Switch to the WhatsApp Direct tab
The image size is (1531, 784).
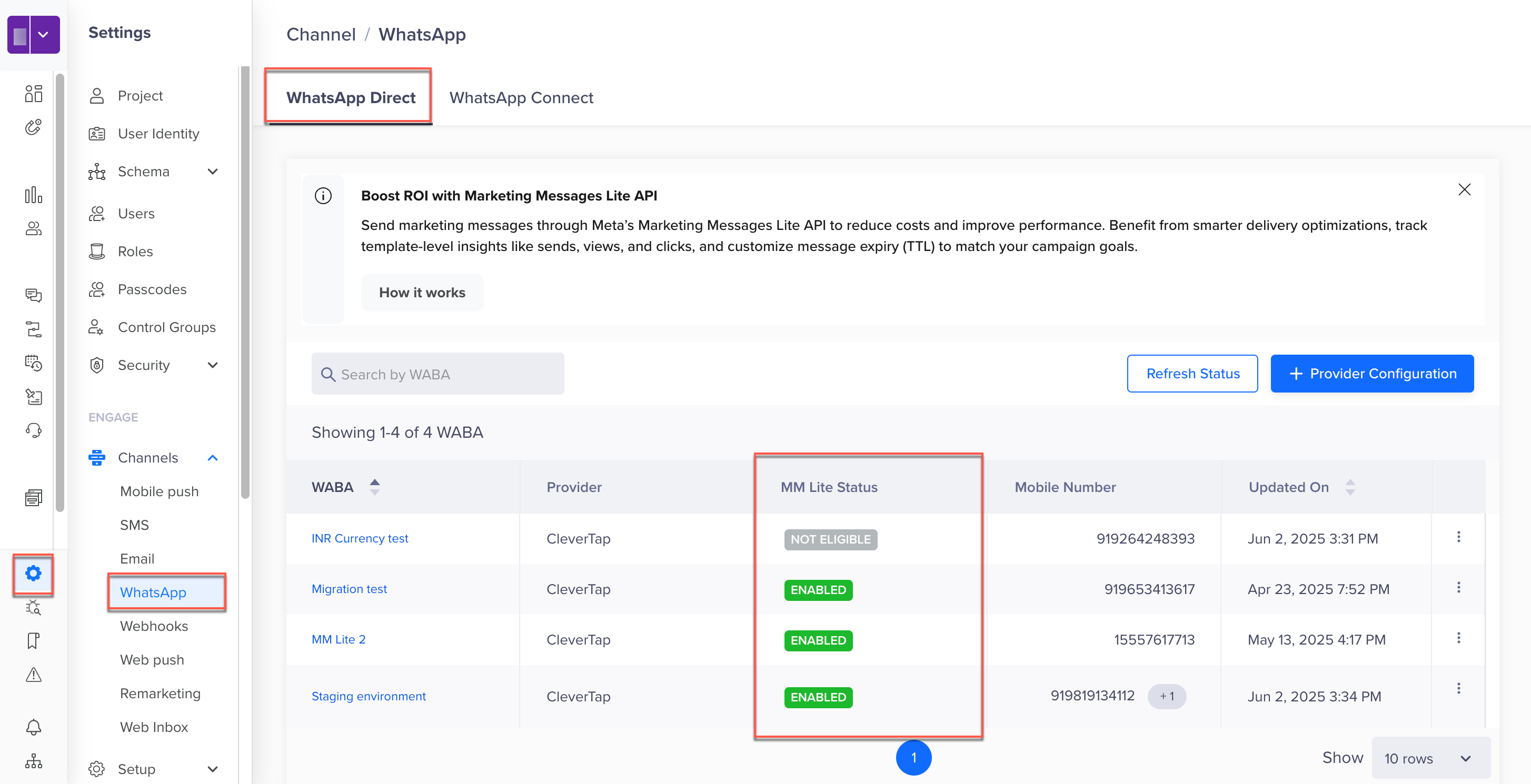click(x=351, y=97)
